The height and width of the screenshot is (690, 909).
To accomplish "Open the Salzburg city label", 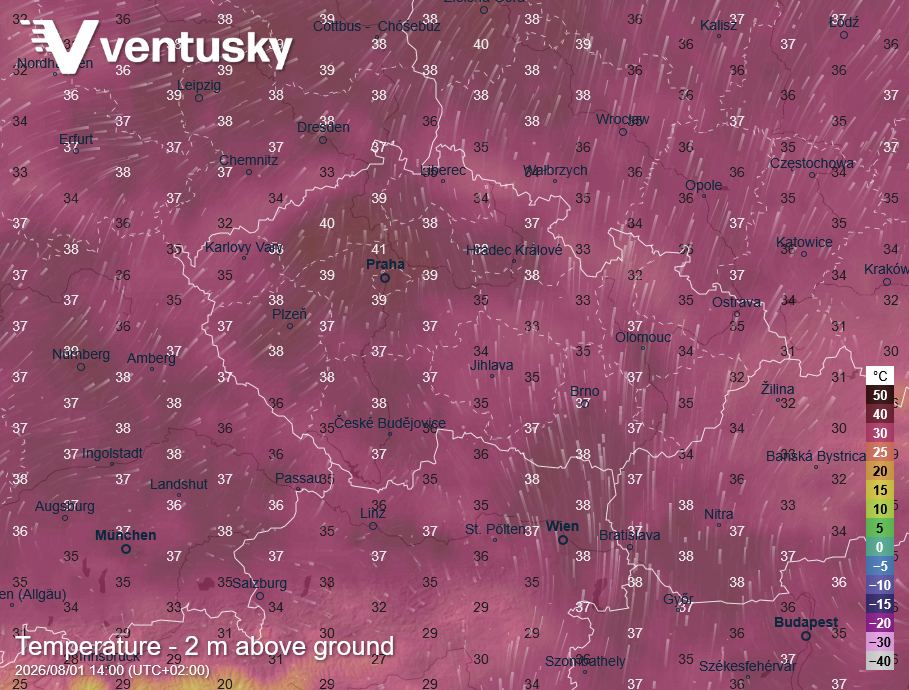I will coord(260,583).
